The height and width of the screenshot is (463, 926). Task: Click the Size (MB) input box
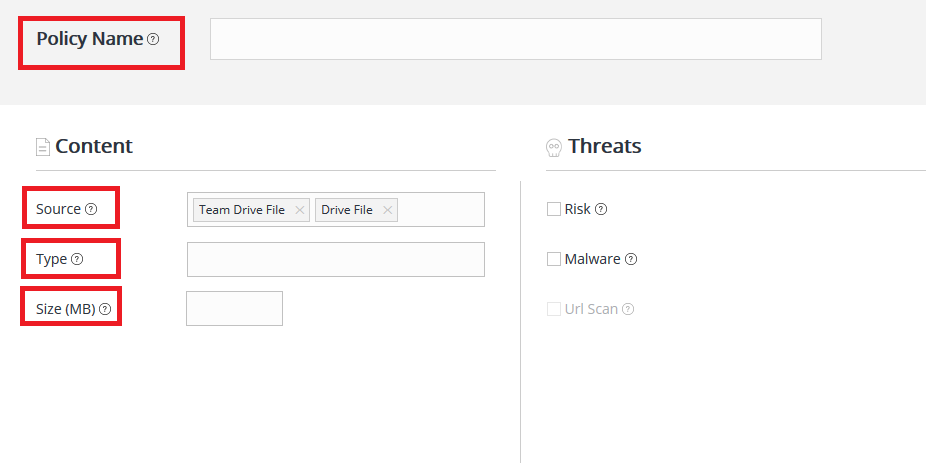coord(234,308)
